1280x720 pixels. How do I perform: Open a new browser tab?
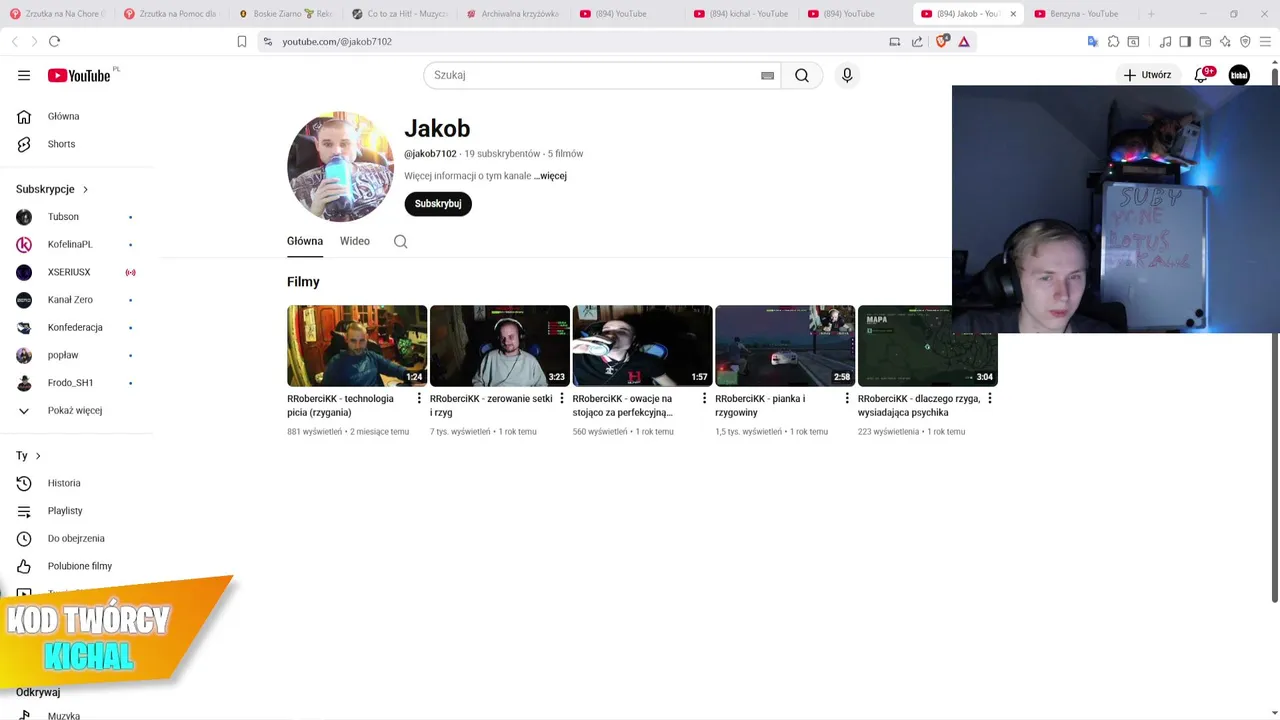point(1151,14)
